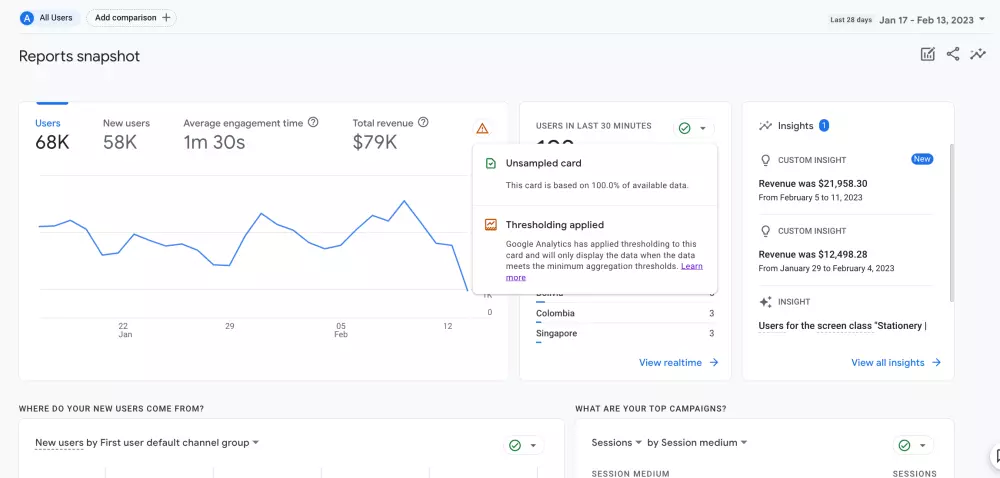
Task: Click the help icon beside Average engagement time
Action: tap(313, 123)
